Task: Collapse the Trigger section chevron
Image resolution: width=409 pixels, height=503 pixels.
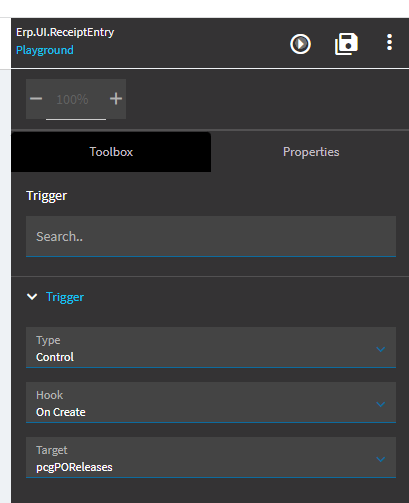Action: click(x=32, y=297)
